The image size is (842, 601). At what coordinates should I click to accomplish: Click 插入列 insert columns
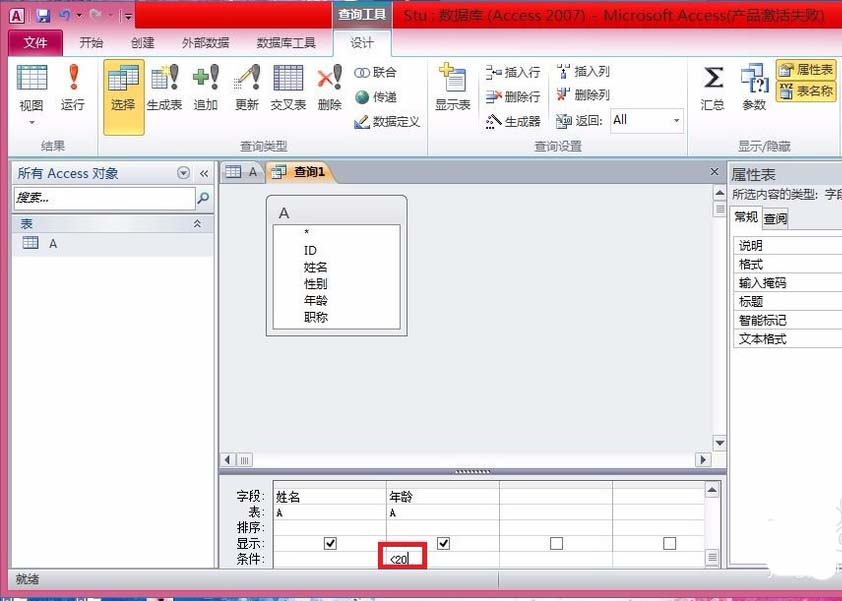point(583,71)
